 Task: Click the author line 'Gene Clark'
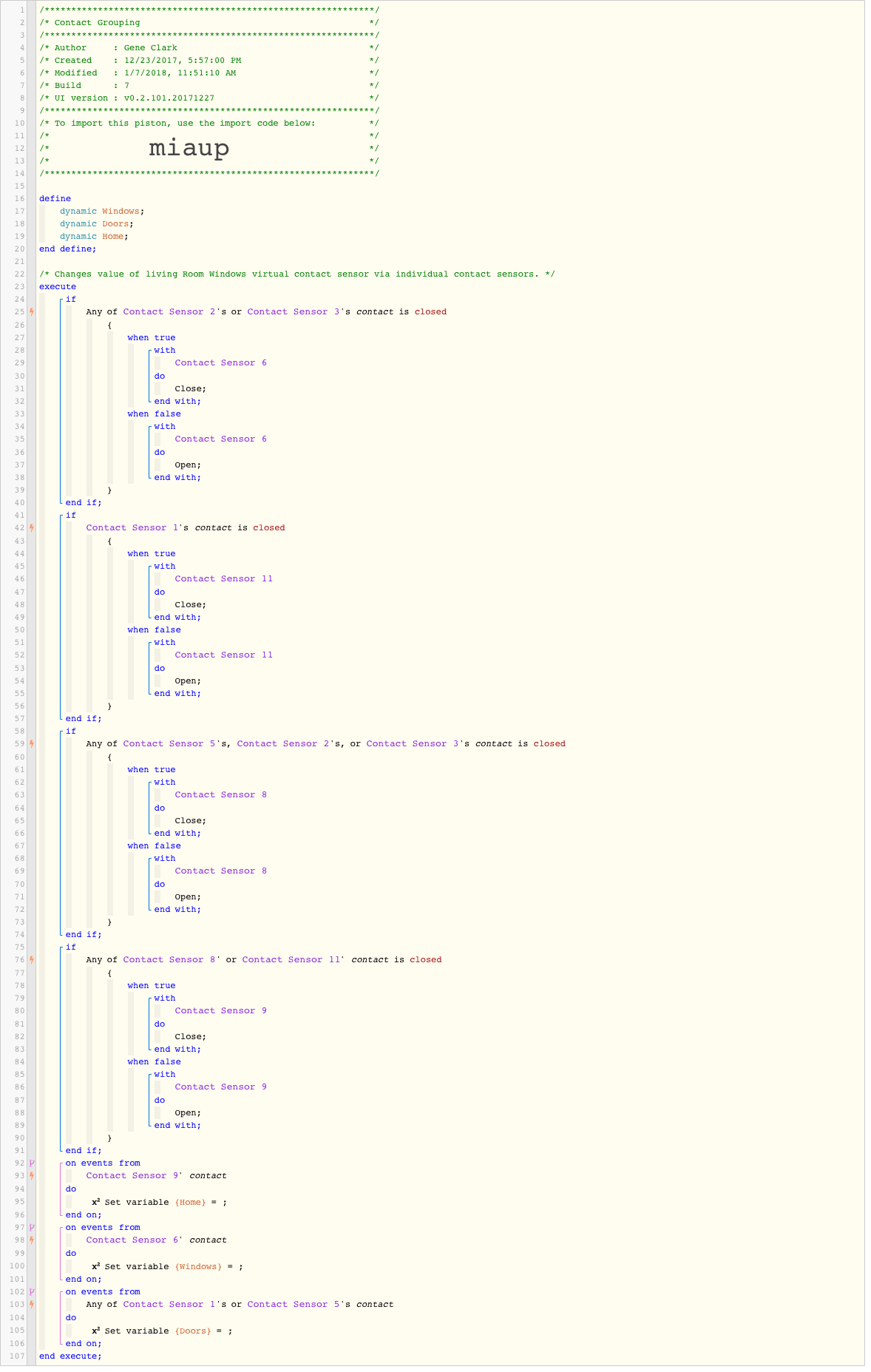(151, 48)
